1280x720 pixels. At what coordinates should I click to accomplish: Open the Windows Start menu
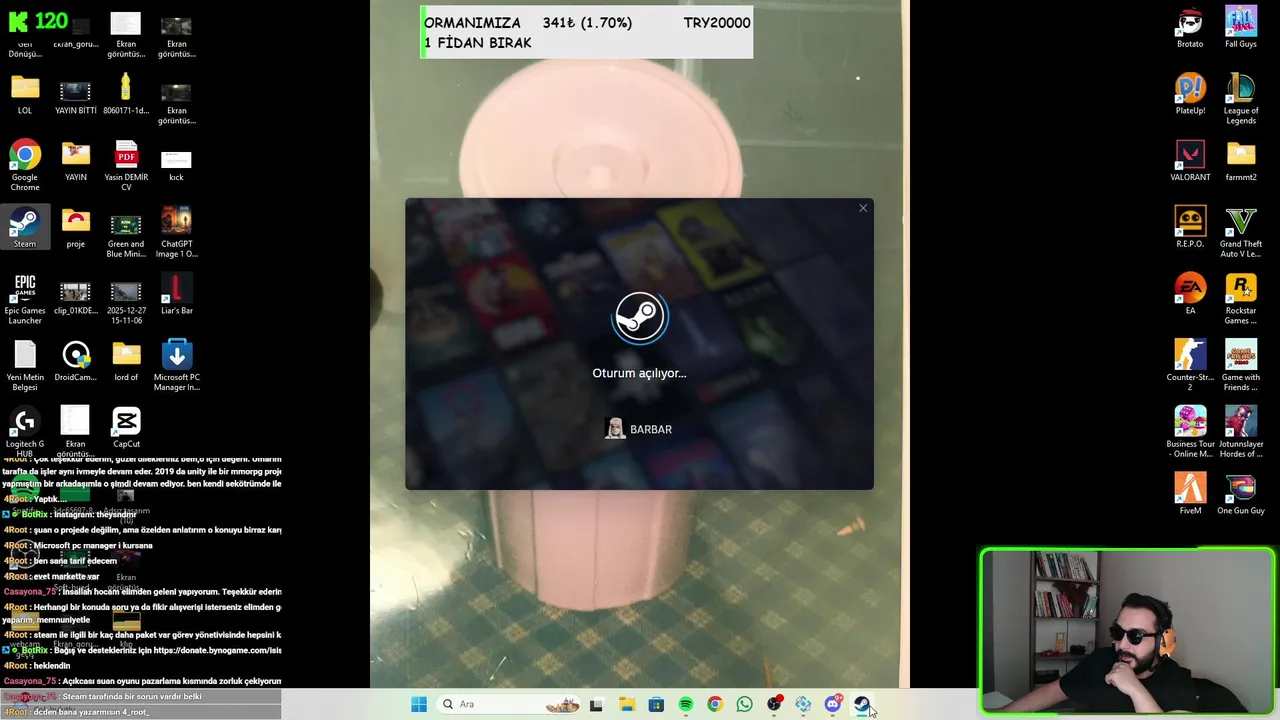[x=419, y=705]
